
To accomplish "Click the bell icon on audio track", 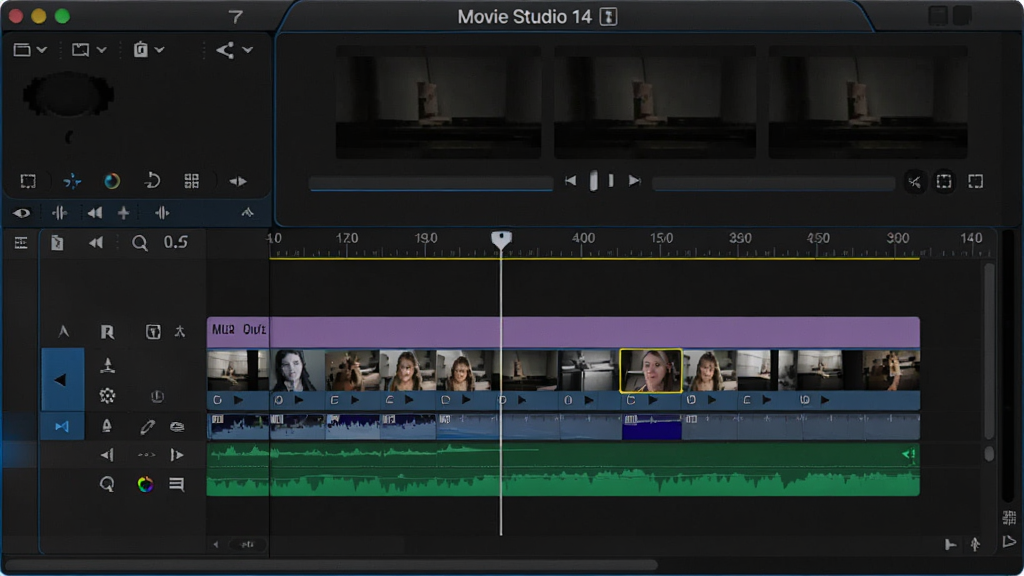I will click(x=106, y=426).
